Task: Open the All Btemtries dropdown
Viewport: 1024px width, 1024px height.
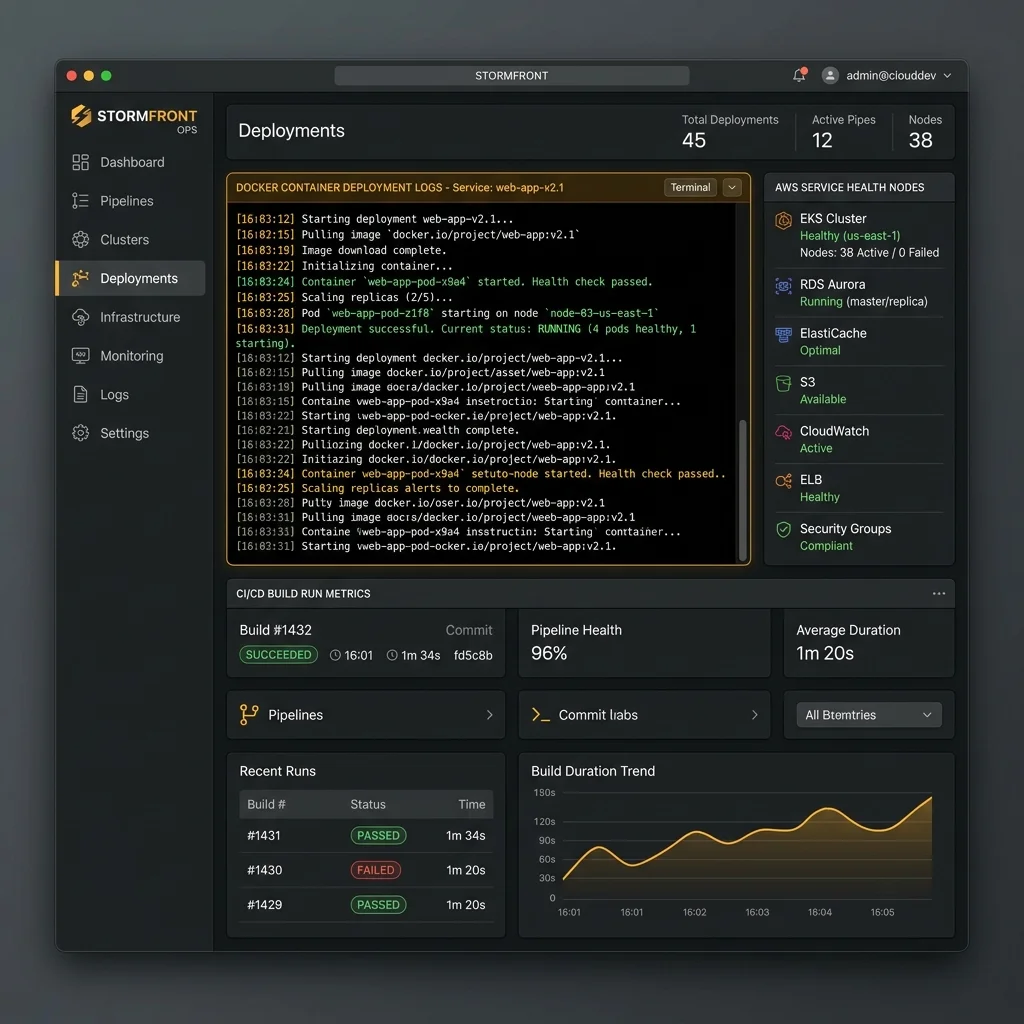Action: tap(869, 715)
